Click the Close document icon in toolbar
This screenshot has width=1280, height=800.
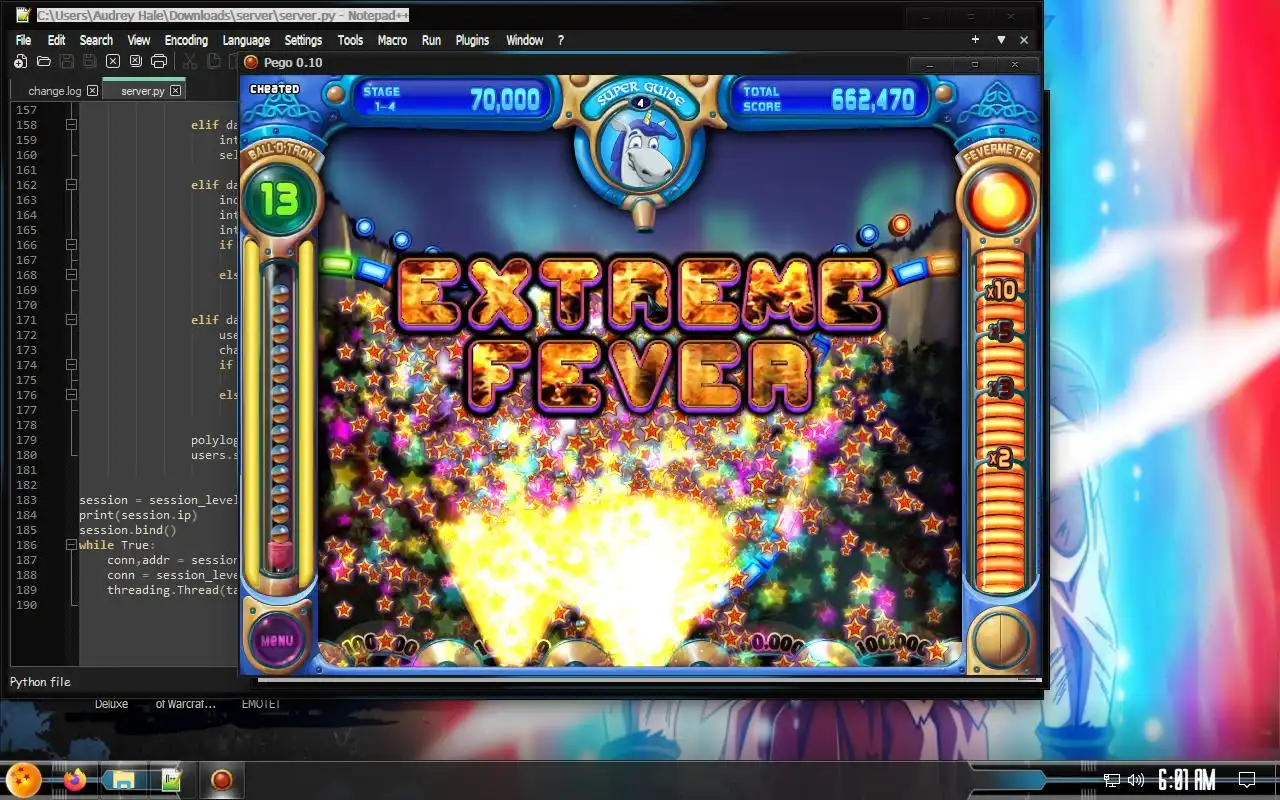click(x=113, y=62)
